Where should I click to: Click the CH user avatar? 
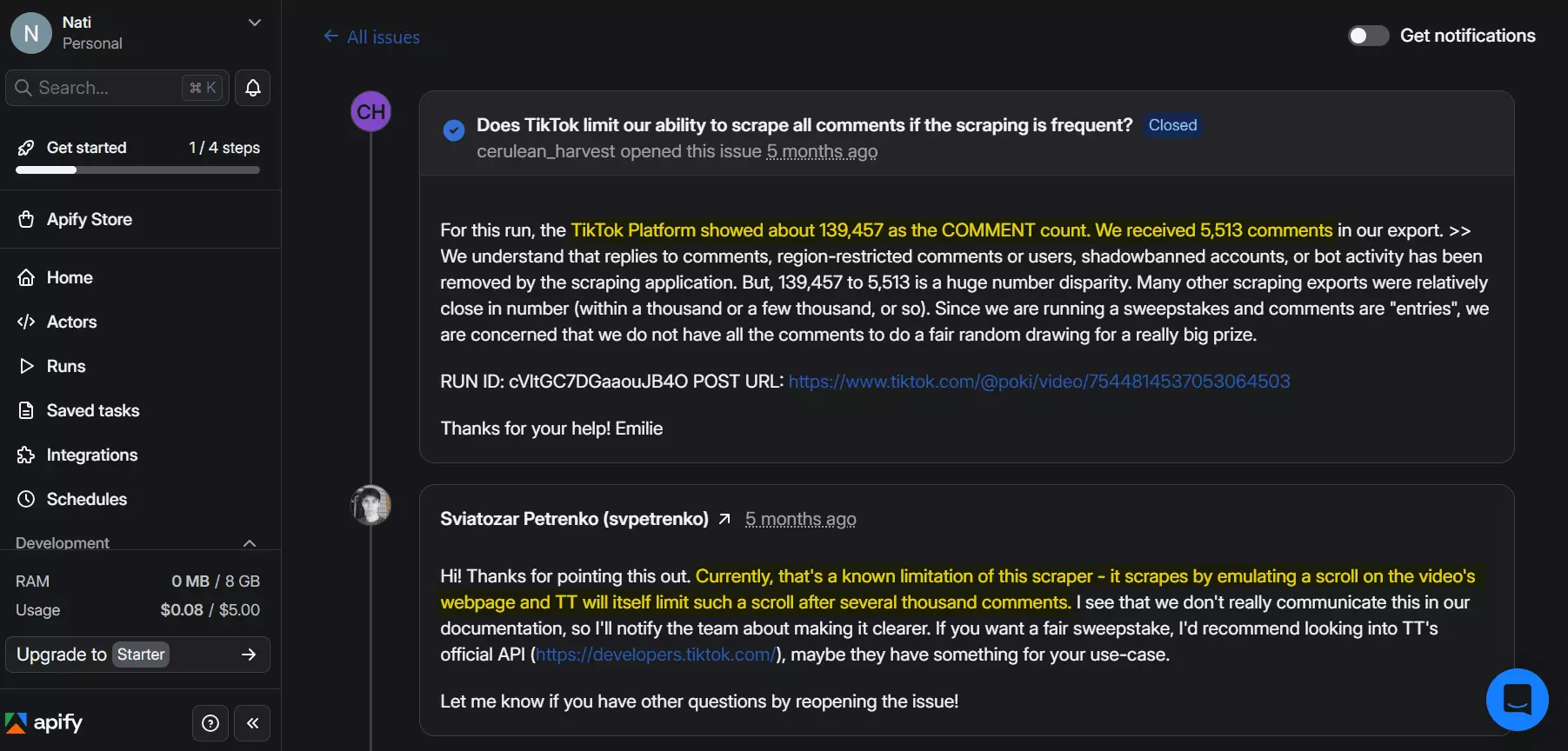370,112
